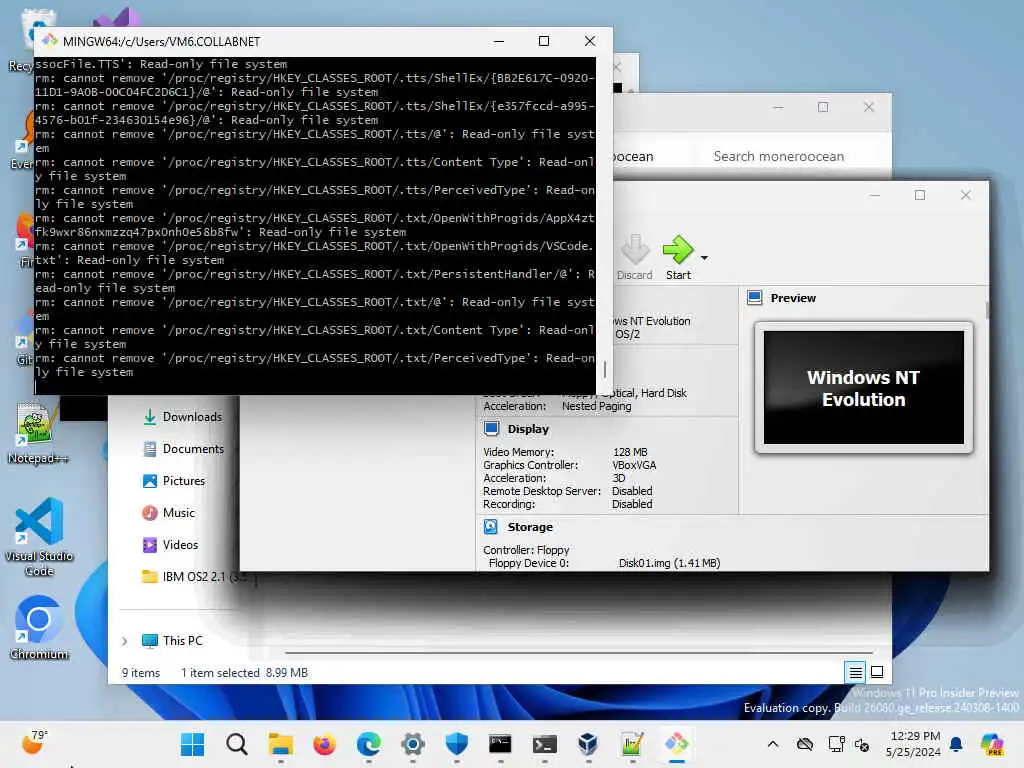Click the Storage section title
Image resolution: width=1024 pixels, height=768 pixels.
coord(530,527)
